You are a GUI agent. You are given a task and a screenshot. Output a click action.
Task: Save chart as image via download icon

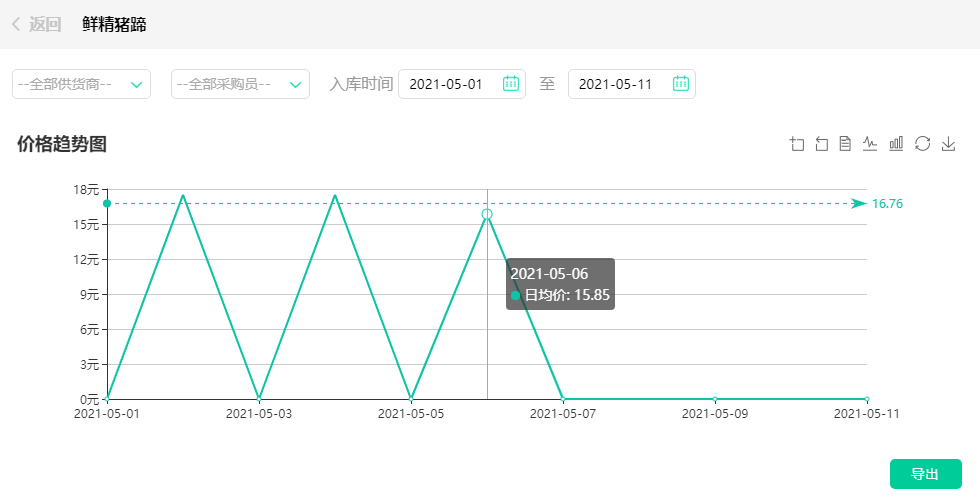click(949, 144)
